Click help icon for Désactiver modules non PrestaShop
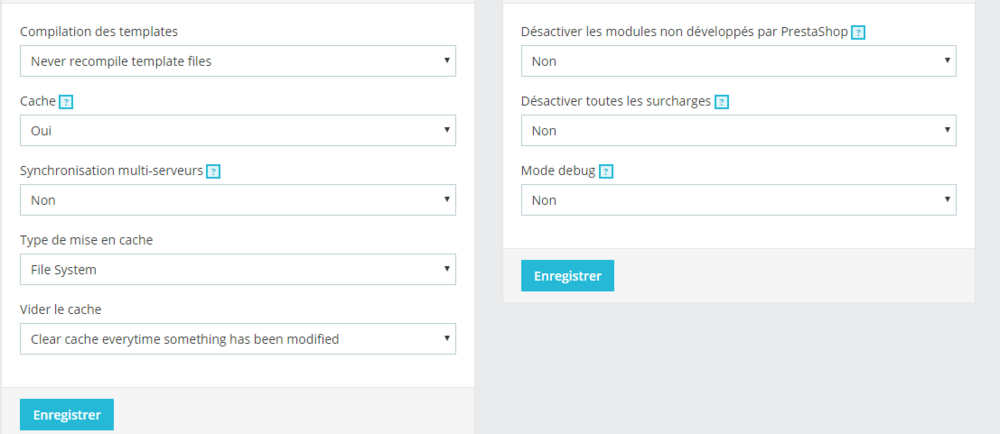Screen dimensions: 1000x434 click(858, 32)
